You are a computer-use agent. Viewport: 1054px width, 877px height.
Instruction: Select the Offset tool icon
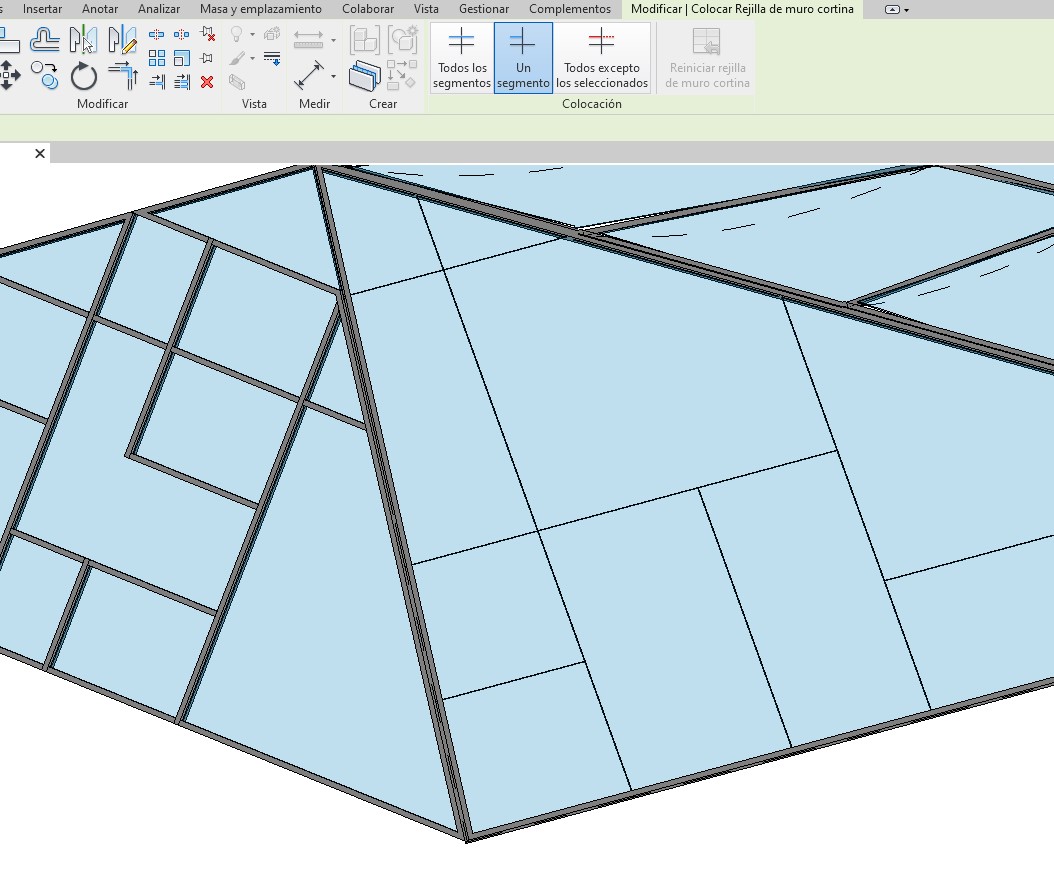45,40
